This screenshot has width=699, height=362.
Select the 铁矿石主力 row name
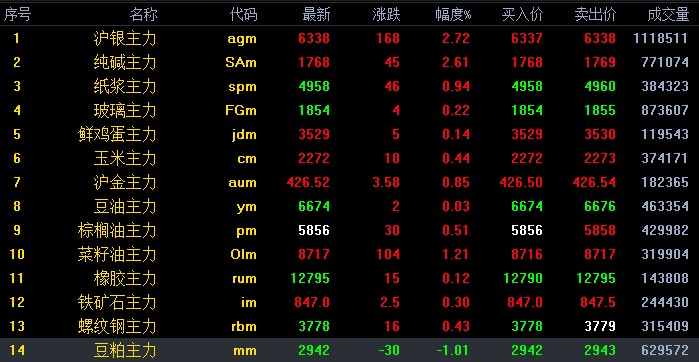(117, 303)
